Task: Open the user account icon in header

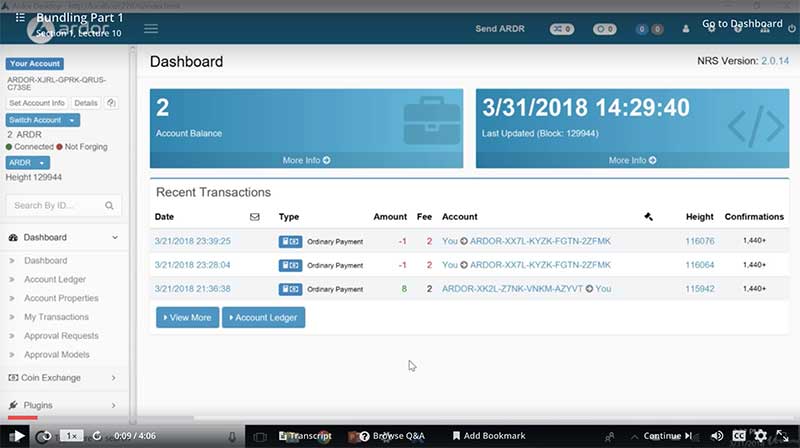Action: point(686,29)
